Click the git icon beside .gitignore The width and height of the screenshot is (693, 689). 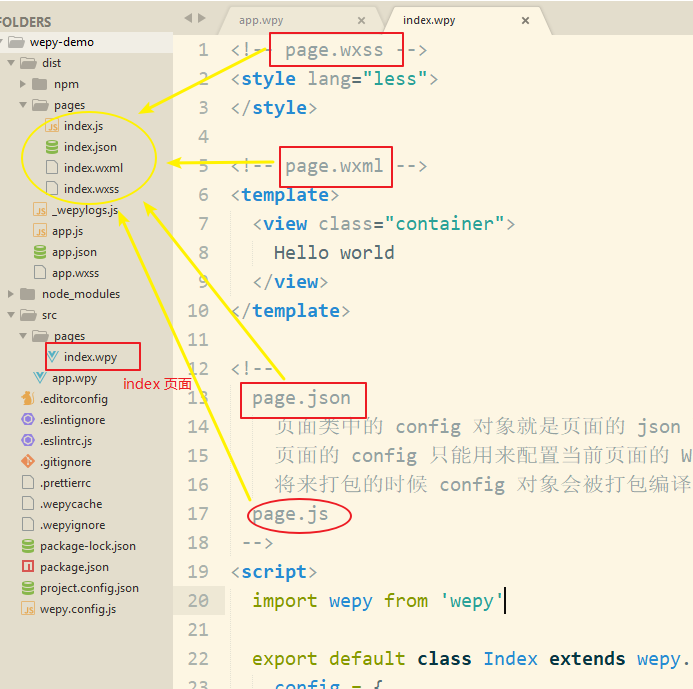(28, 462)
